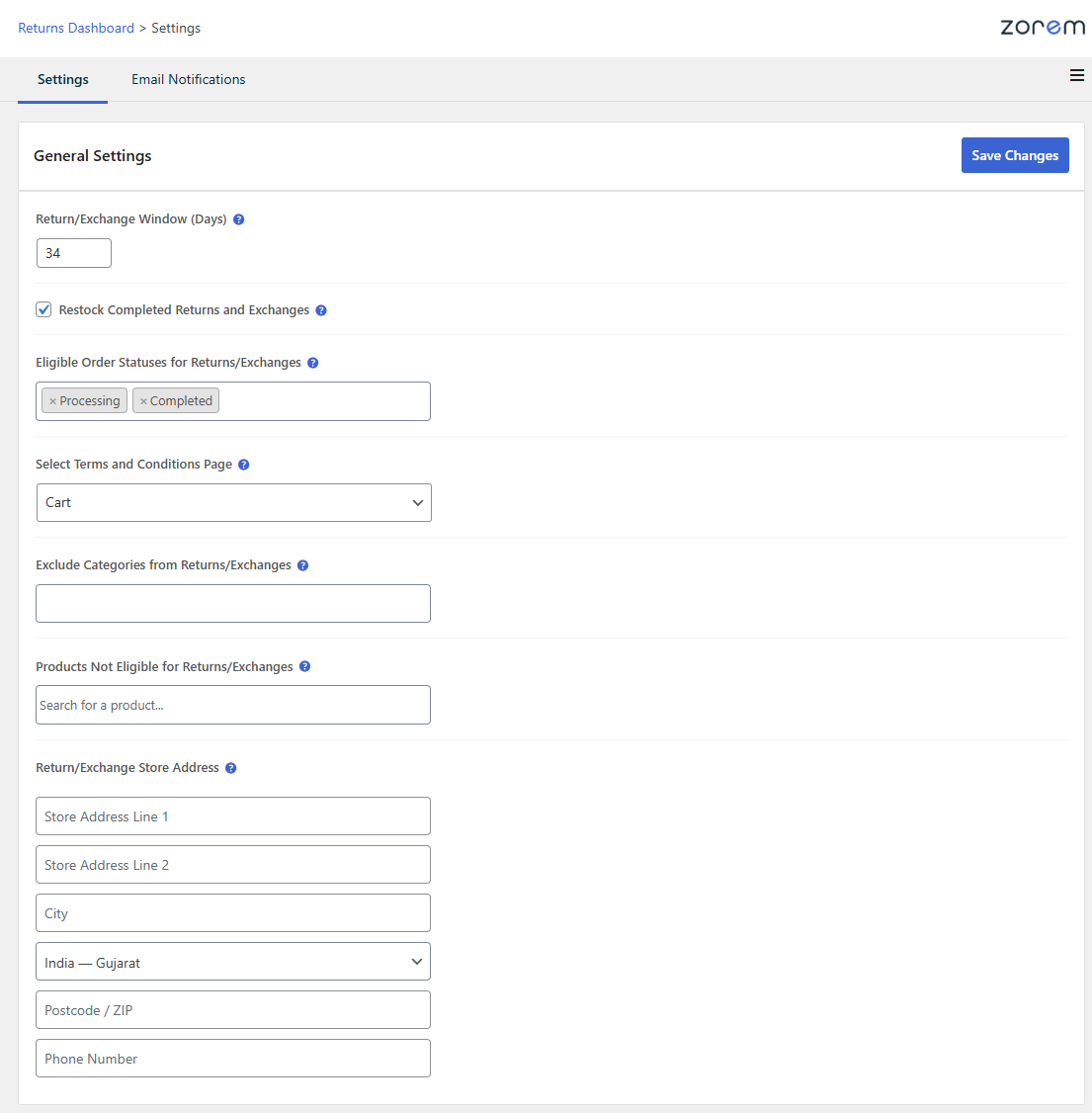Focus the Store Address Line 1 field
Screen dimensions: 1092x1113
(233, 816)
